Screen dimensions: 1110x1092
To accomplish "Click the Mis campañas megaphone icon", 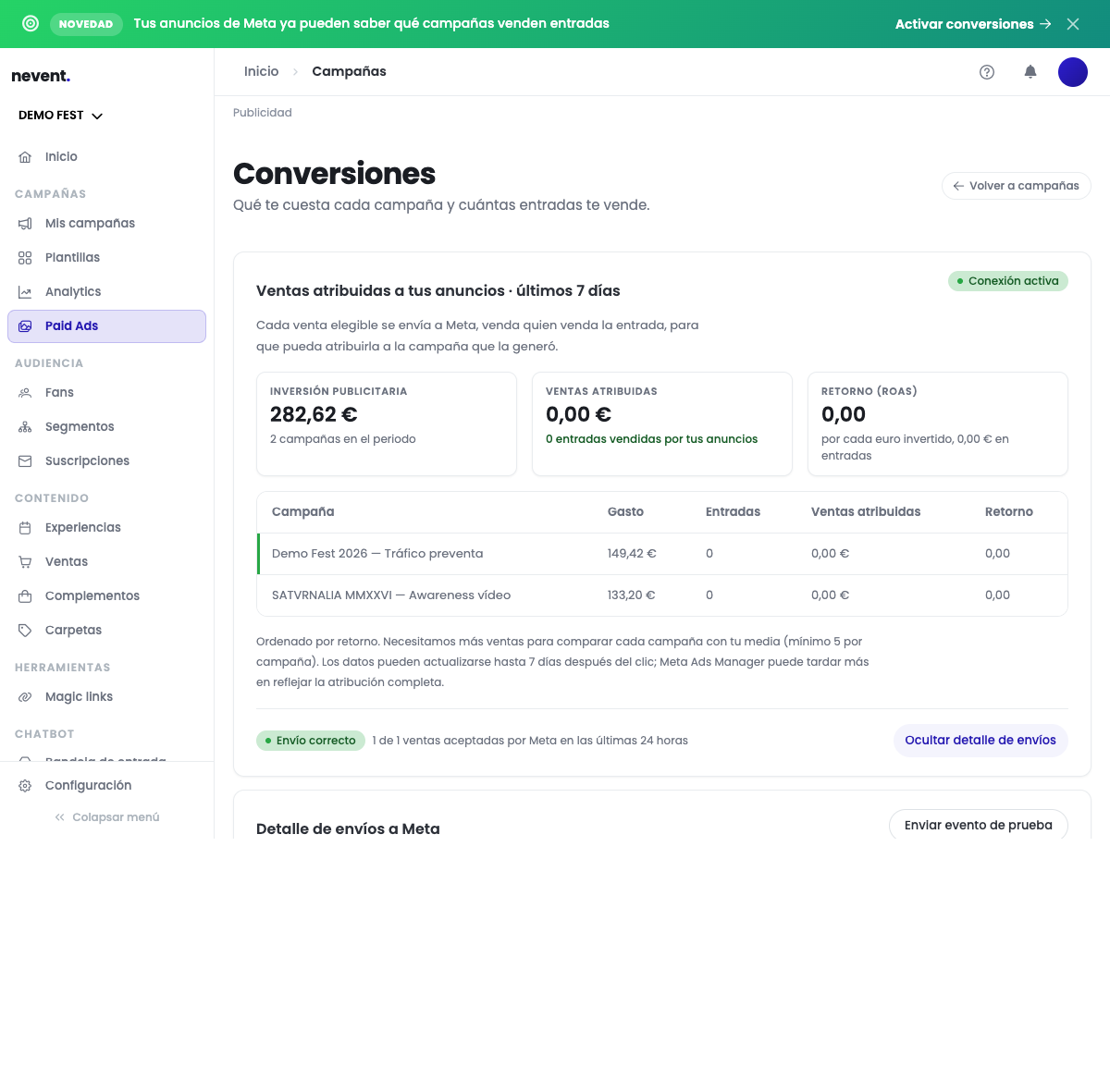I will pos(25,224).
